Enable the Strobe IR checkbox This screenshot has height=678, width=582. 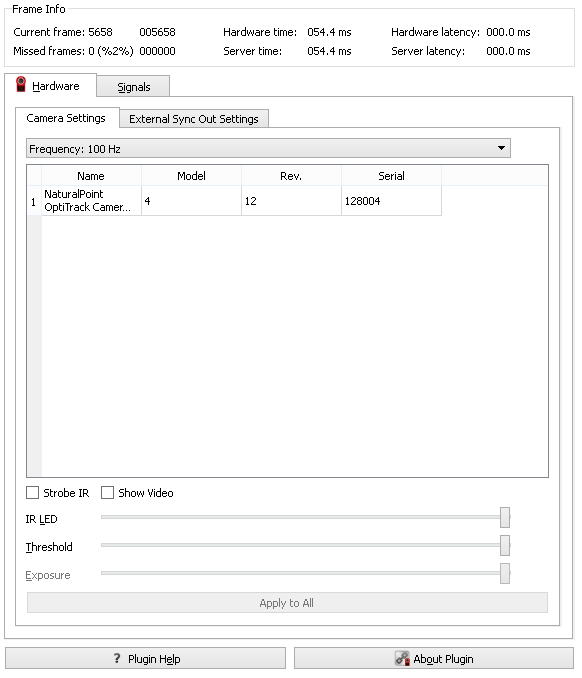tap(32, 493)
